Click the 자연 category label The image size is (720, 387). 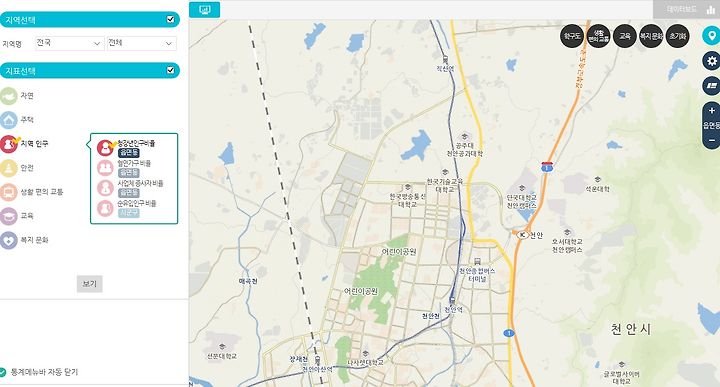27,95
